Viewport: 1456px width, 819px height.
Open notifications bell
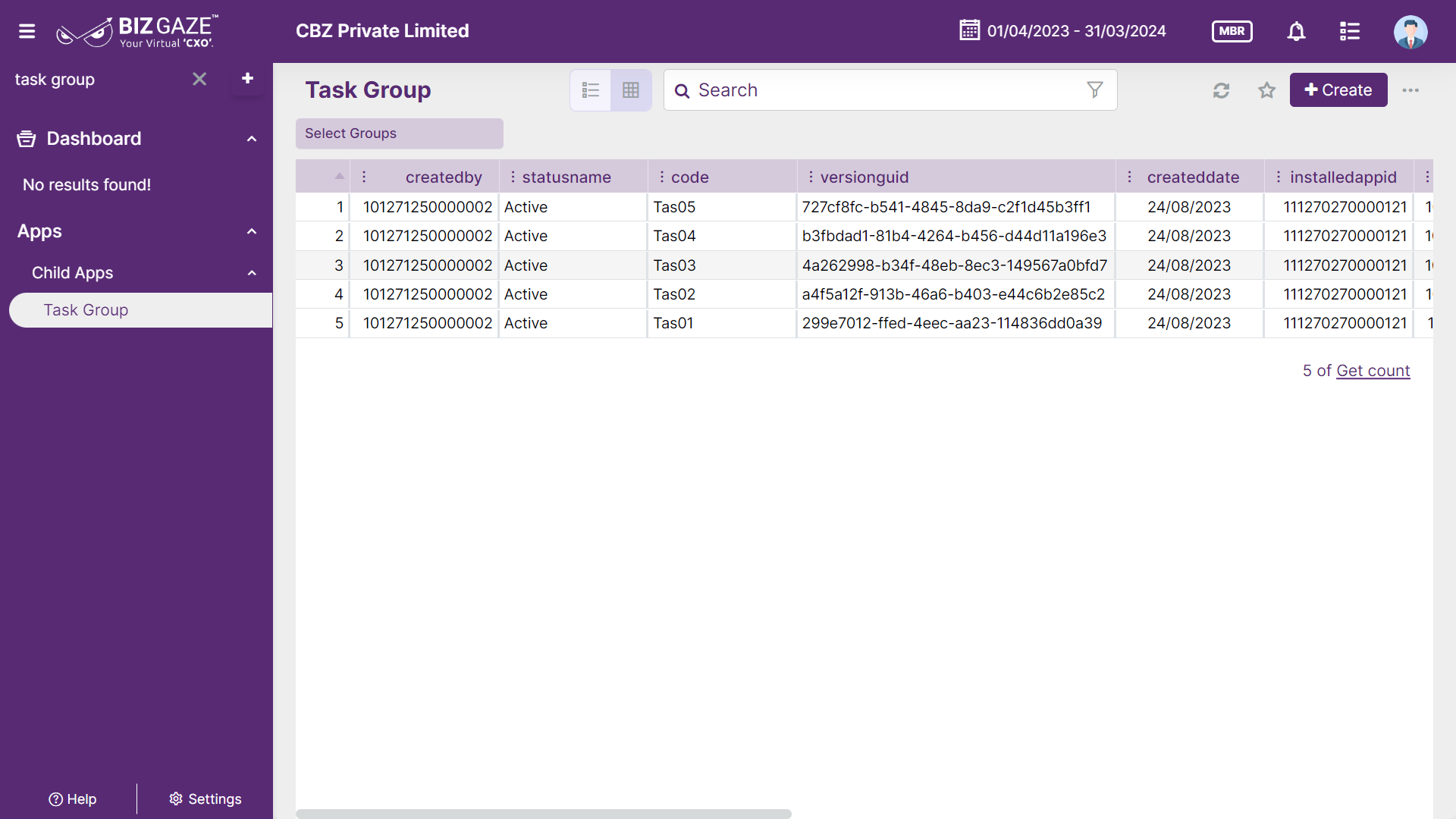click(x=1297, y=31)
